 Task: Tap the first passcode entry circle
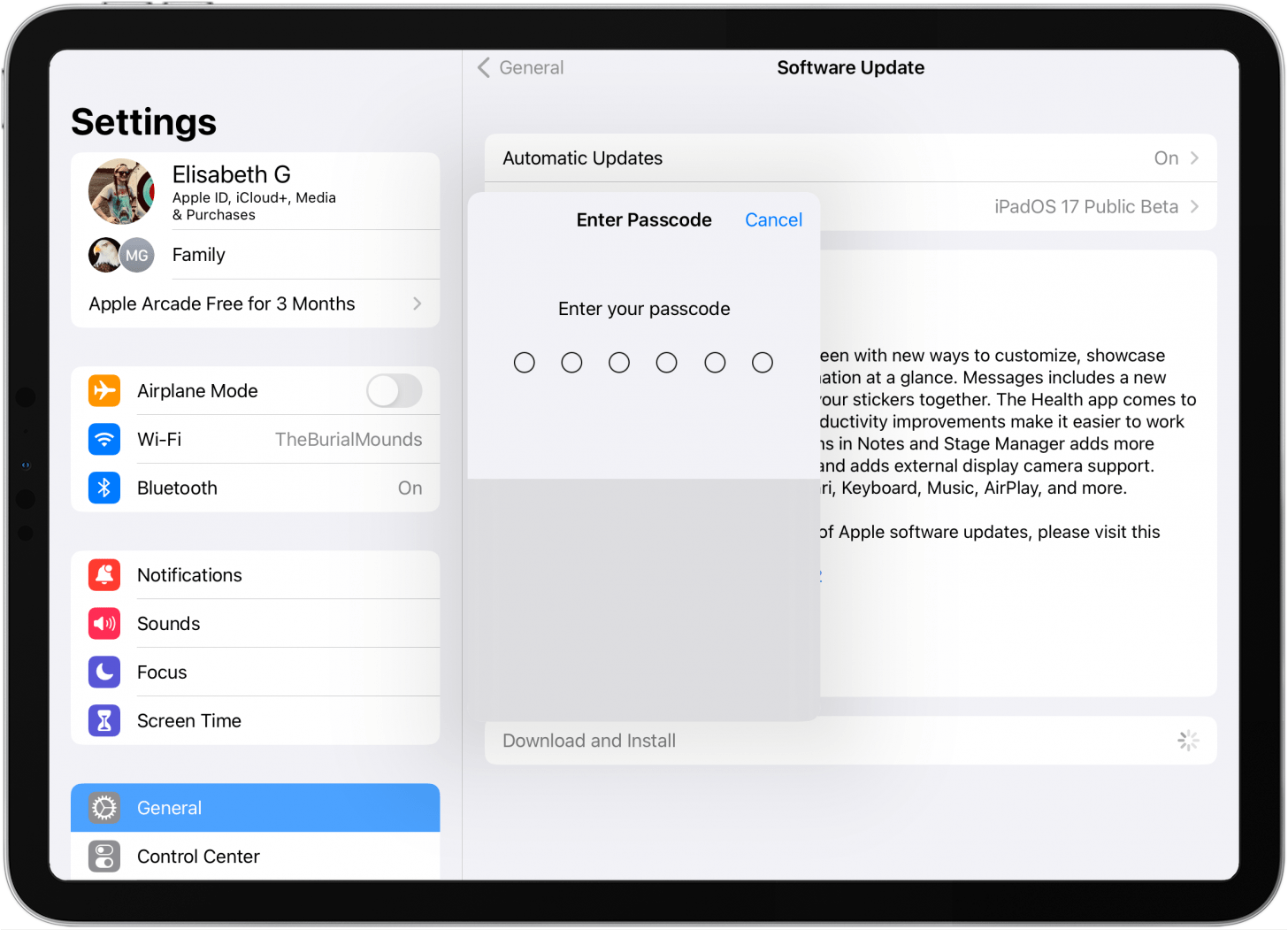pos(524,362)
